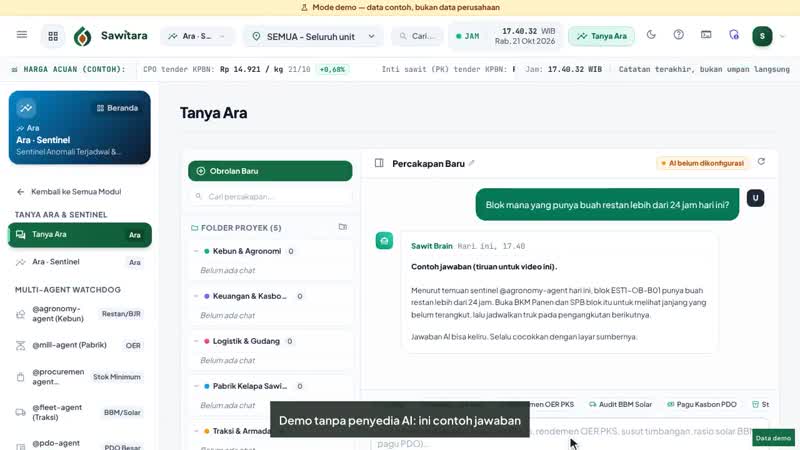The image size is (800, 450).
Task: Click the Stok Minimum tag
Action: click(x=117, y=377)
